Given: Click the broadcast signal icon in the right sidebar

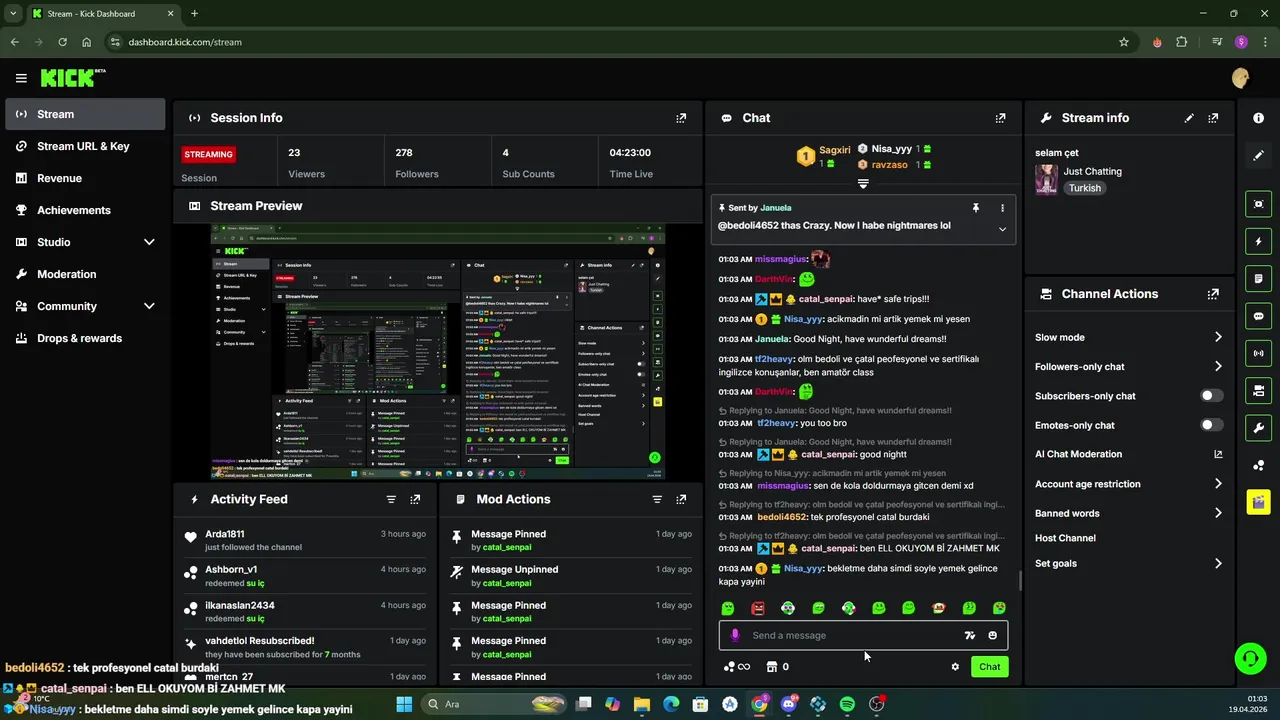Looking at the screenshot, I should coord(1258,353).
